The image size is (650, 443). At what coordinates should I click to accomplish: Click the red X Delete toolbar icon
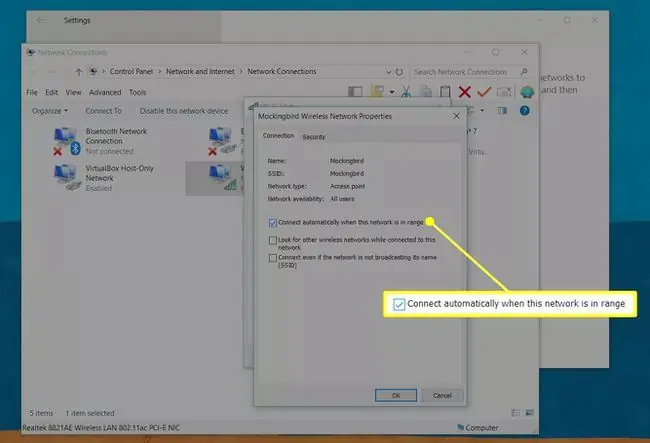(x=465, y=92)
